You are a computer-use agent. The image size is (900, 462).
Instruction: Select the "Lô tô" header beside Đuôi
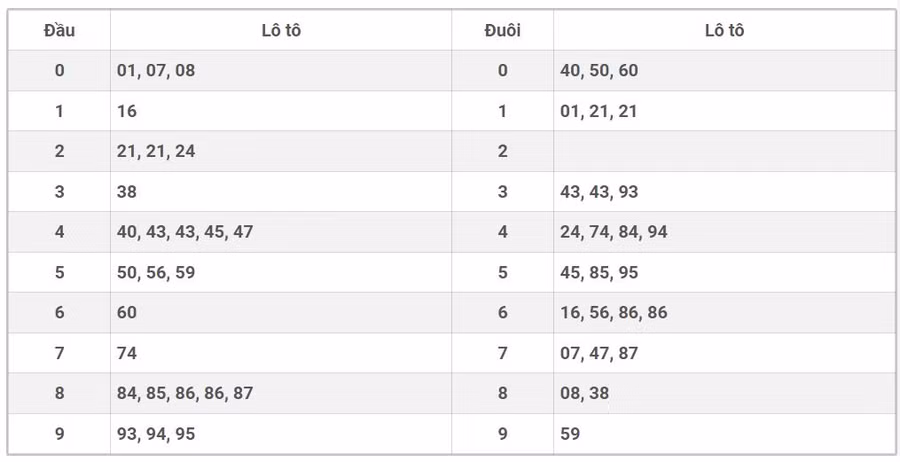(x=724, y=30)
